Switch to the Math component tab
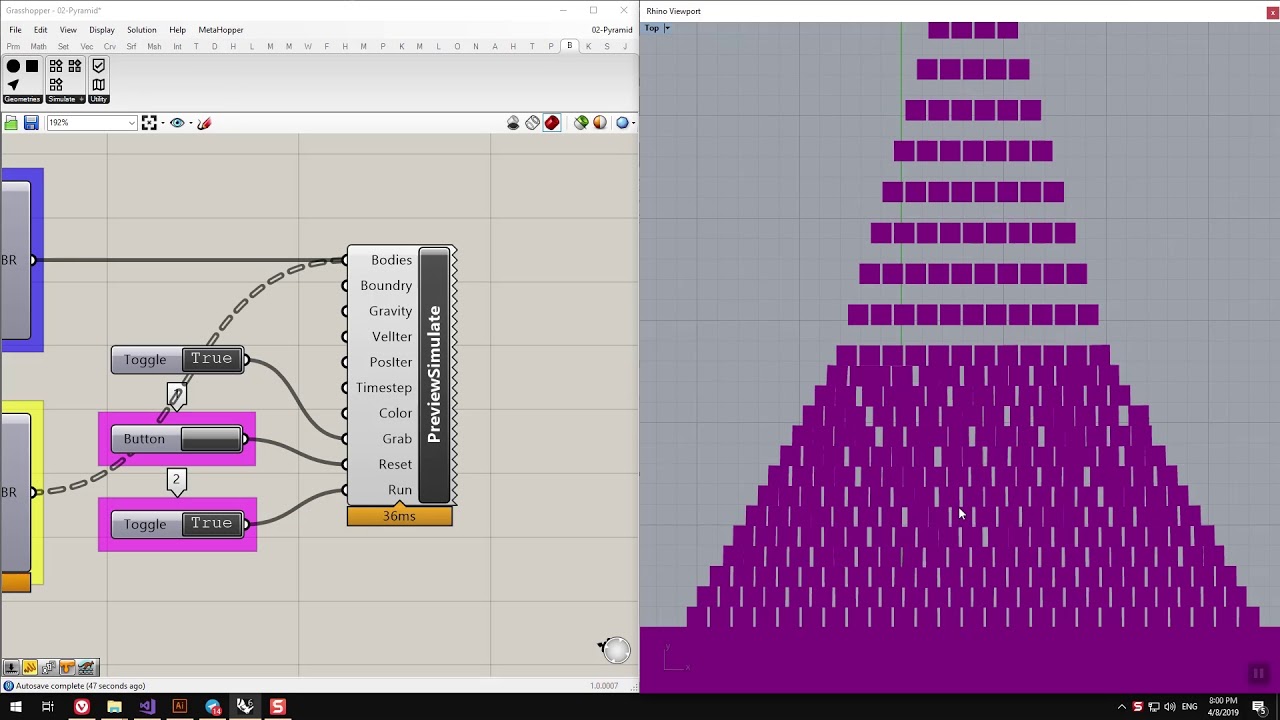This screenshot has width=1280, height=720. coord(38,47)
